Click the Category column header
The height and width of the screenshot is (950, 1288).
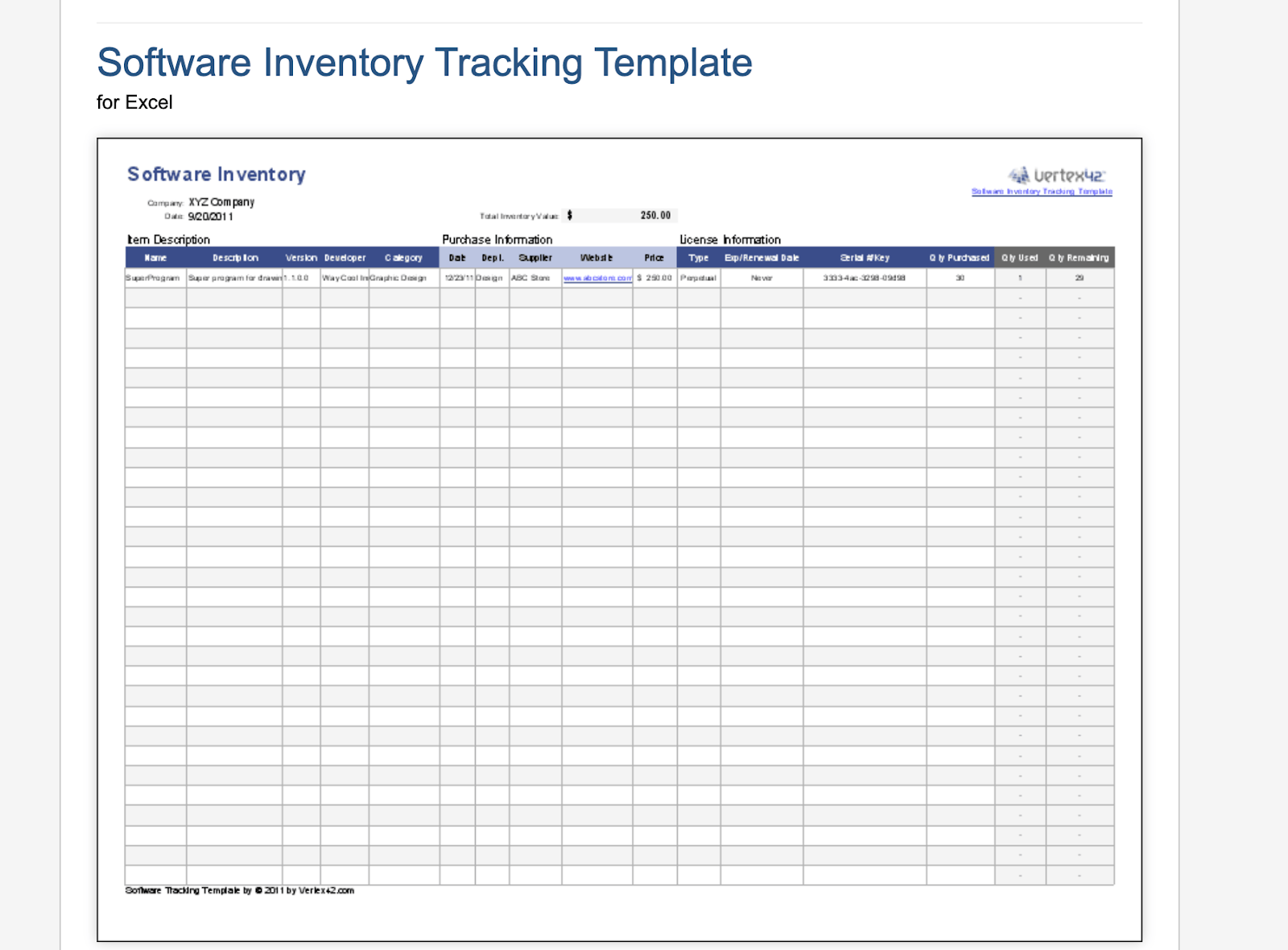tap(404, 258)
